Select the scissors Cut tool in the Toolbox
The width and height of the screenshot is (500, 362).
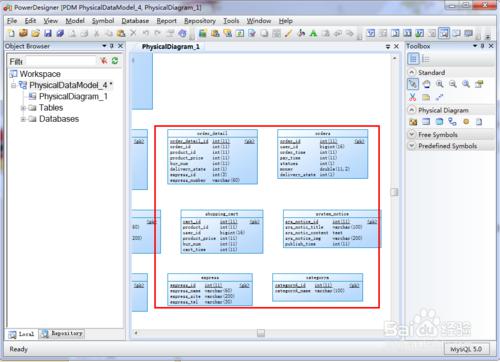click(x=413, y=97)
